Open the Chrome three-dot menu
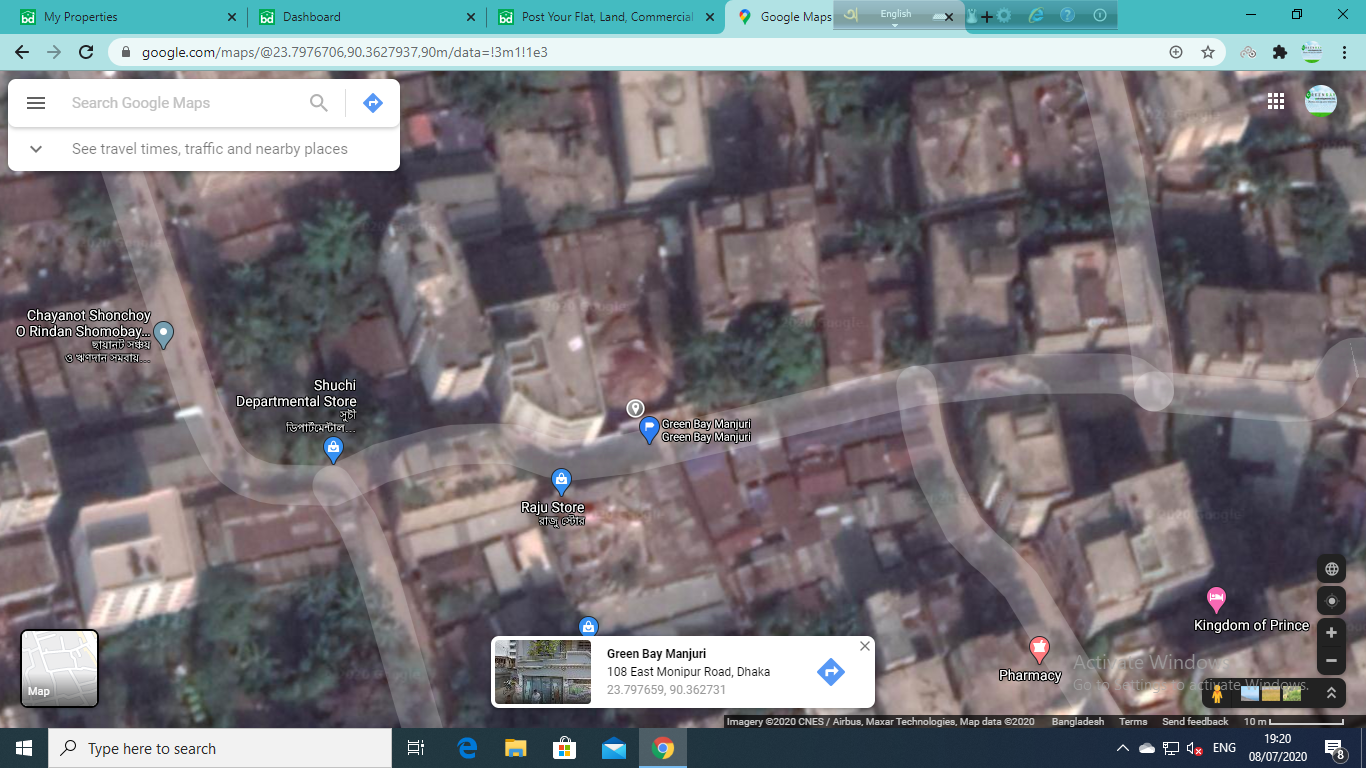The image size is (1366, 768). click(x=1345, y=52)
